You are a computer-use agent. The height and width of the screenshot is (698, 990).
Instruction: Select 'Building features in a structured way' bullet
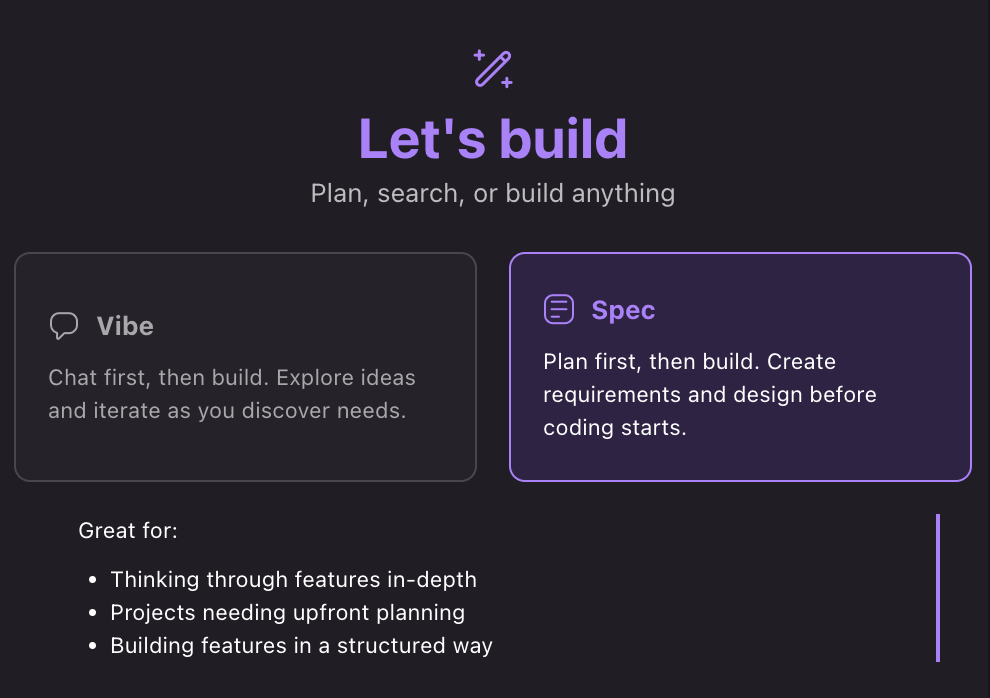tap(301, 645)
